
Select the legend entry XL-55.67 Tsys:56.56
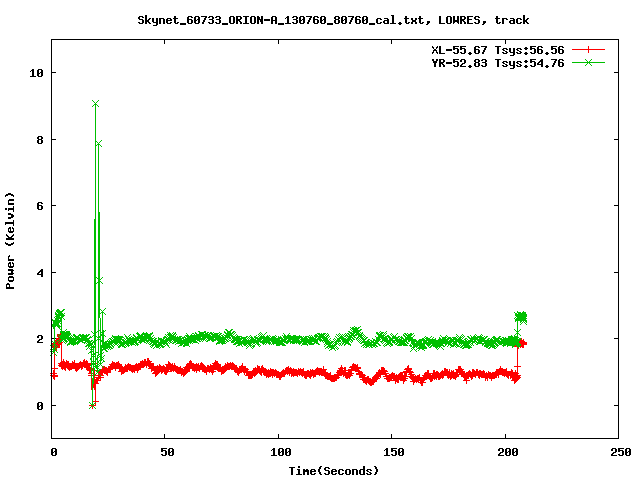498,50
